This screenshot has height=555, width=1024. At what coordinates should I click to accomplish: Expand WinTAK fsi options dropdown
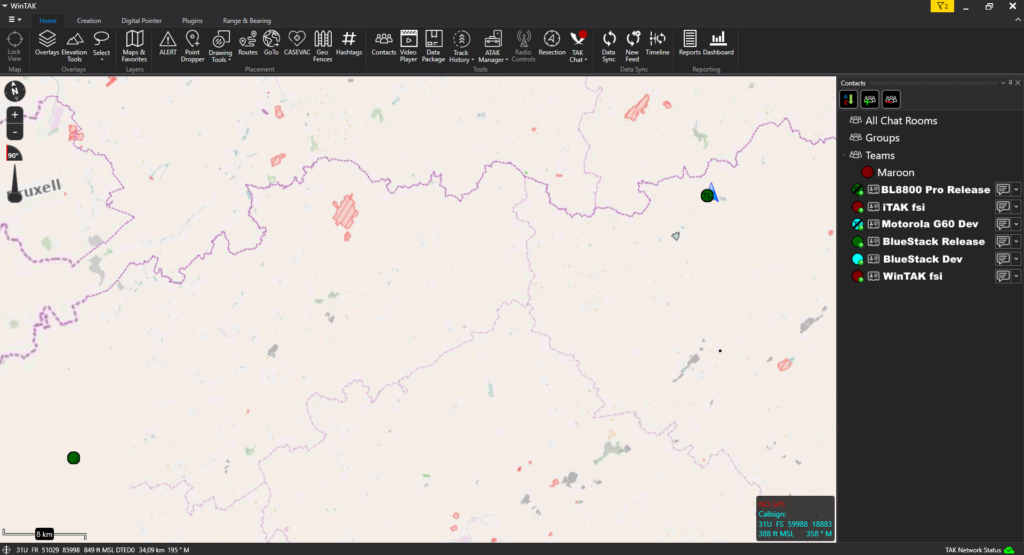pos(1016,276)
